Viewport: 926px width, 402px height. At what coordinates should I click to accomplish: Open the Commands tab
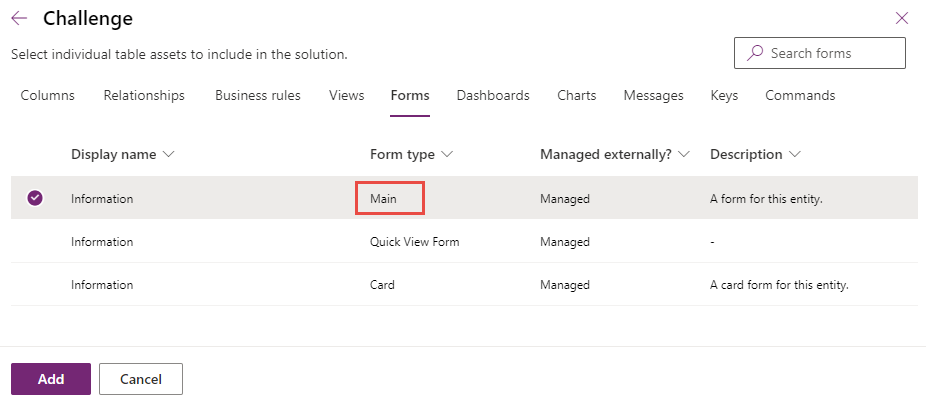(x=800, y=96)
